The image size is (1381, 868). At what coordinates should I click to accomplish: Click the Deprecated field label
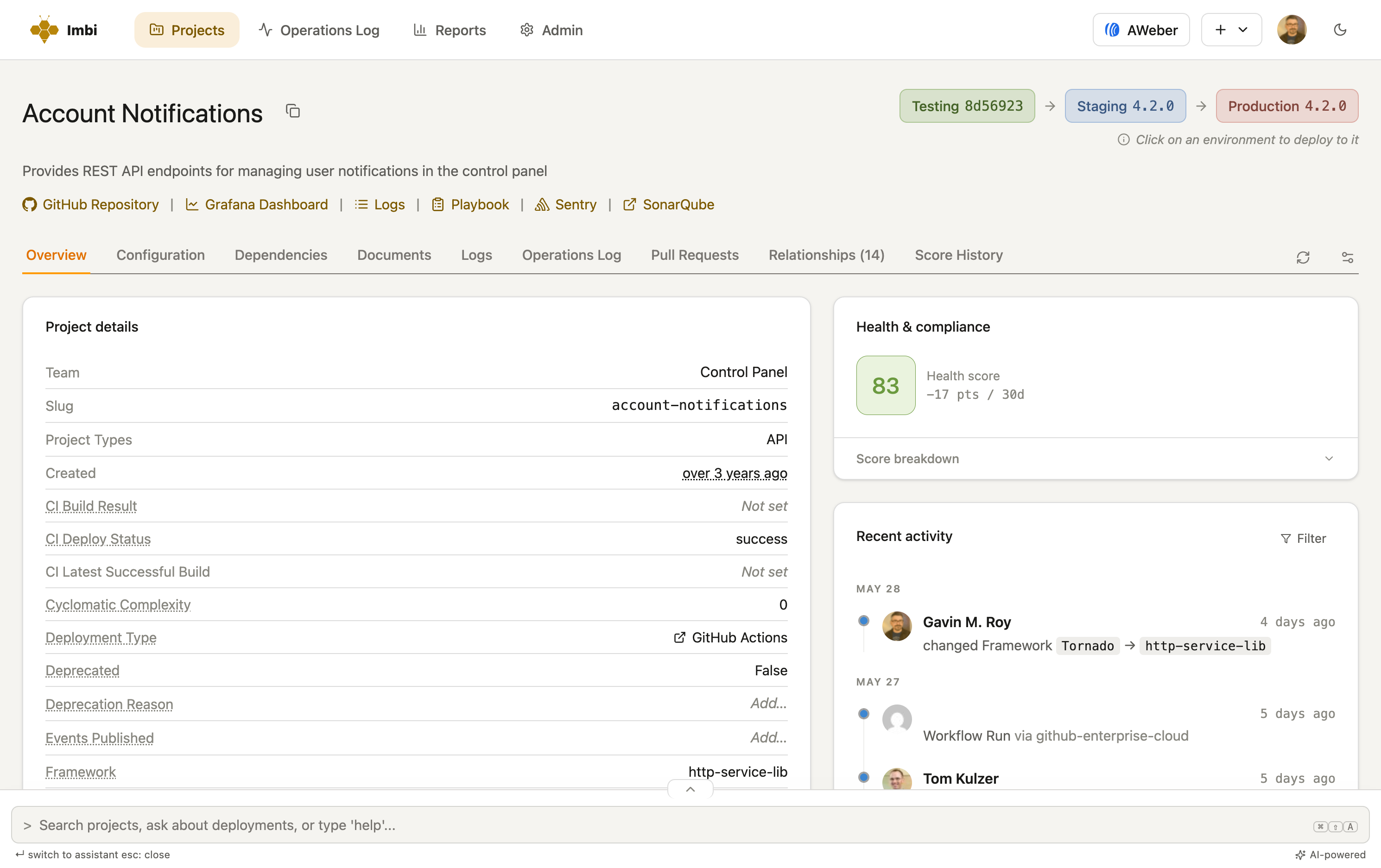[x=82, y=671]
